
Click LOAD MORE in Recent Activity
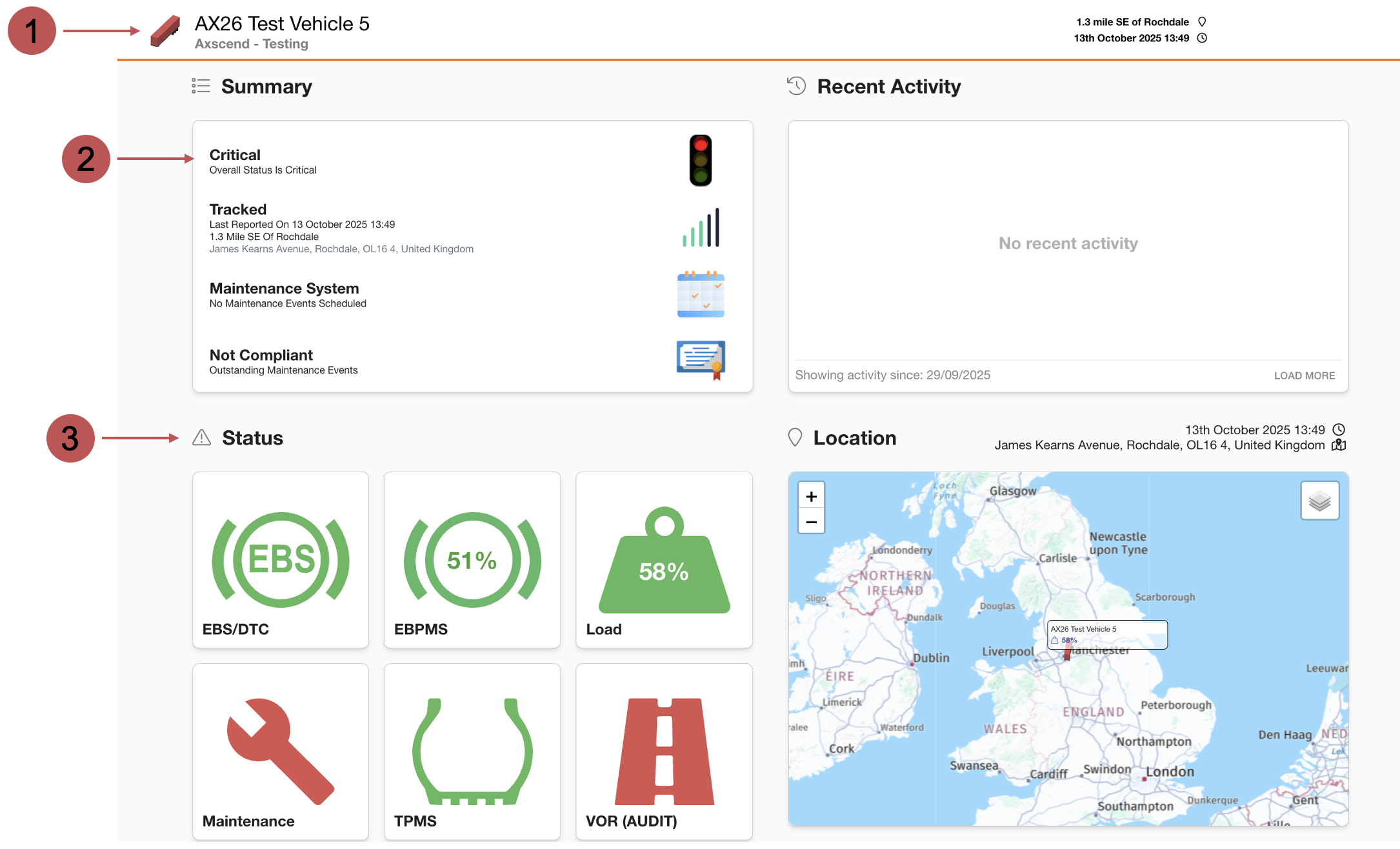[1304, 375]
